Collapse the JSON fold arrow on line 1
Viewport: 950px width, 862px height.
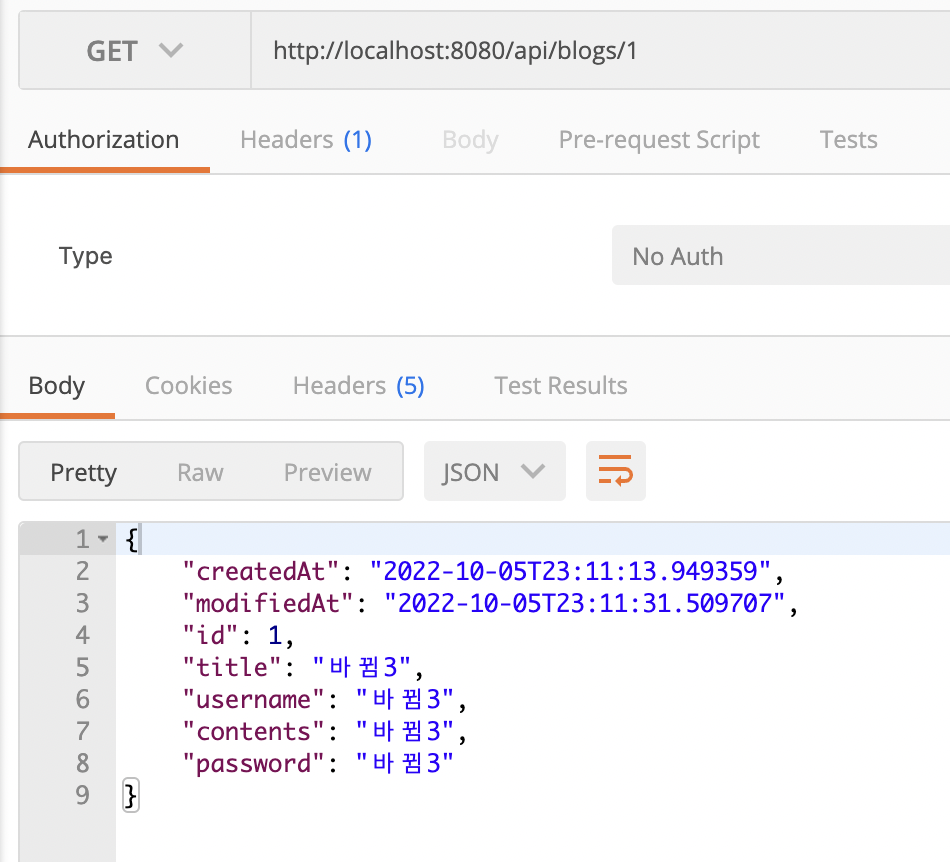pyautogui.click(x=103, y=539)
